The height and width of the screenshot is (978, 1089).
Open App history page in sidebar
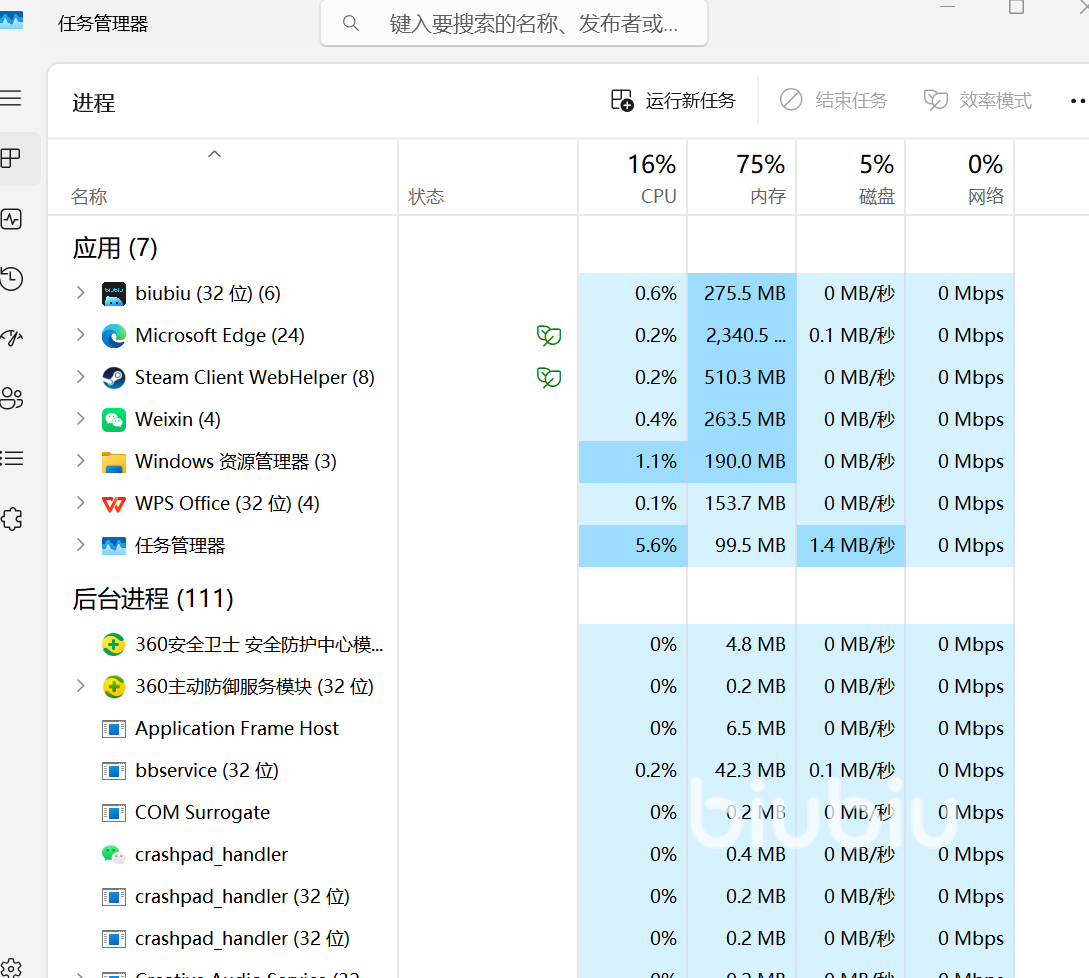point(12,279)
